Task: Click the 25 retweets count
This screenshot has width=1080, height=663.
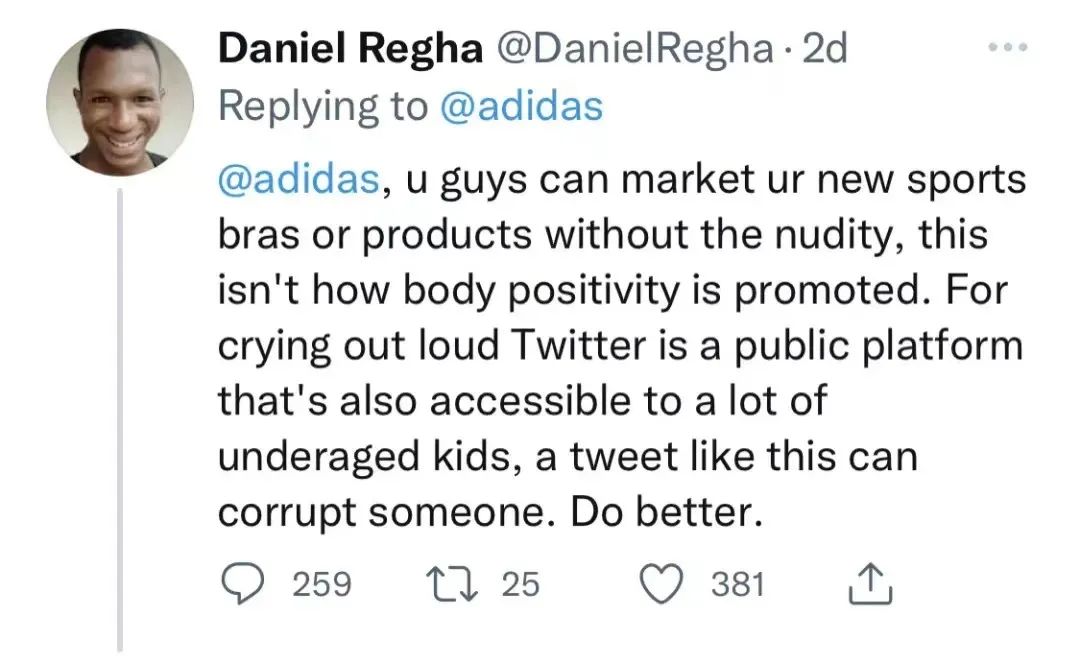Action: tap(520, 584)
